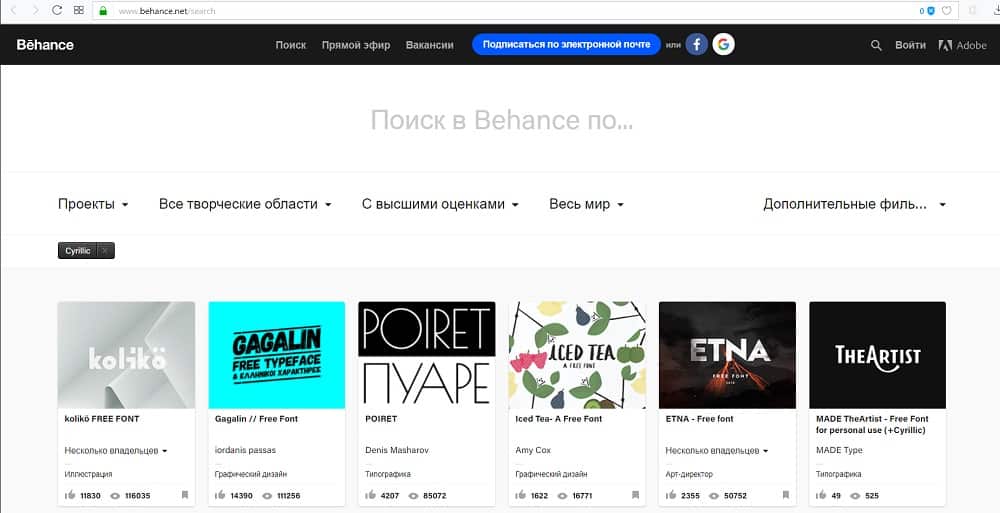1000x513 pixels.
Task: Open author Denis Masharov profile
Action: (397, 450)
